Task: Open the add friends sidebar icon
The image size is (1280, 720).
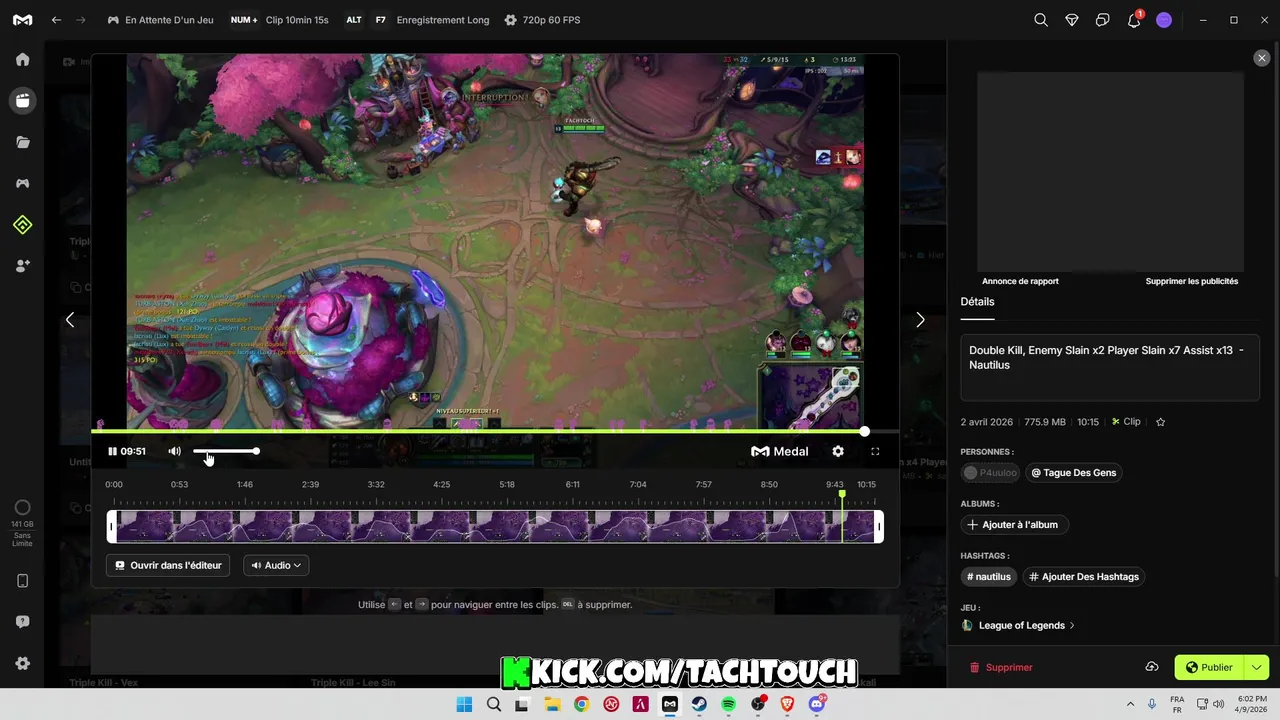Action: (x=22, y=266)
